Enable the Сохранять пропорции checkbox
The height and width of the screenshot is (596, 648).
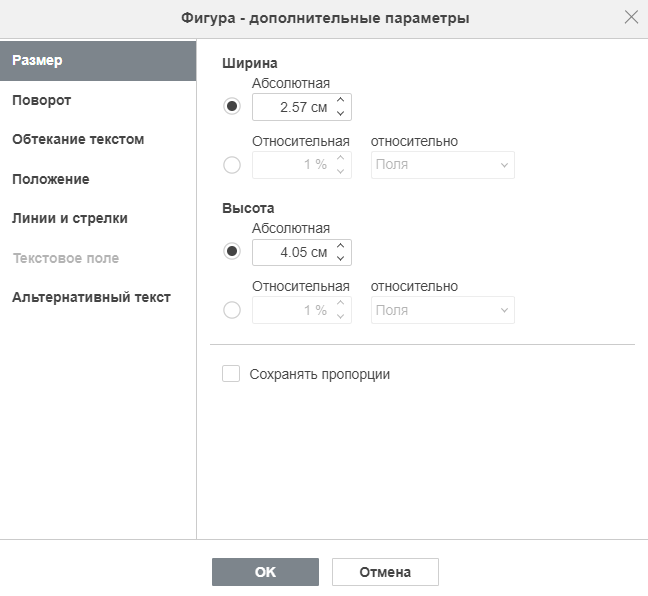coord(231,374)
